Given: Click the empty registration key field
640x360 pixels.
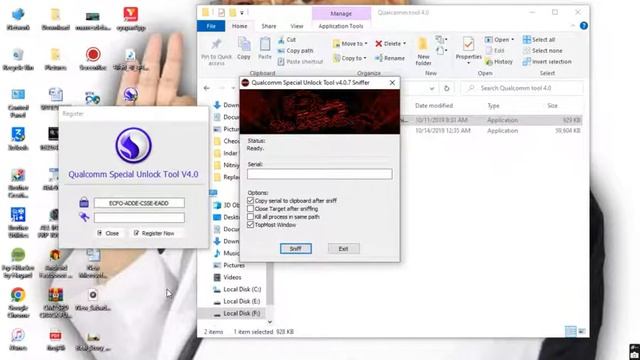Looking at the screenshot, I should point(139,218).
